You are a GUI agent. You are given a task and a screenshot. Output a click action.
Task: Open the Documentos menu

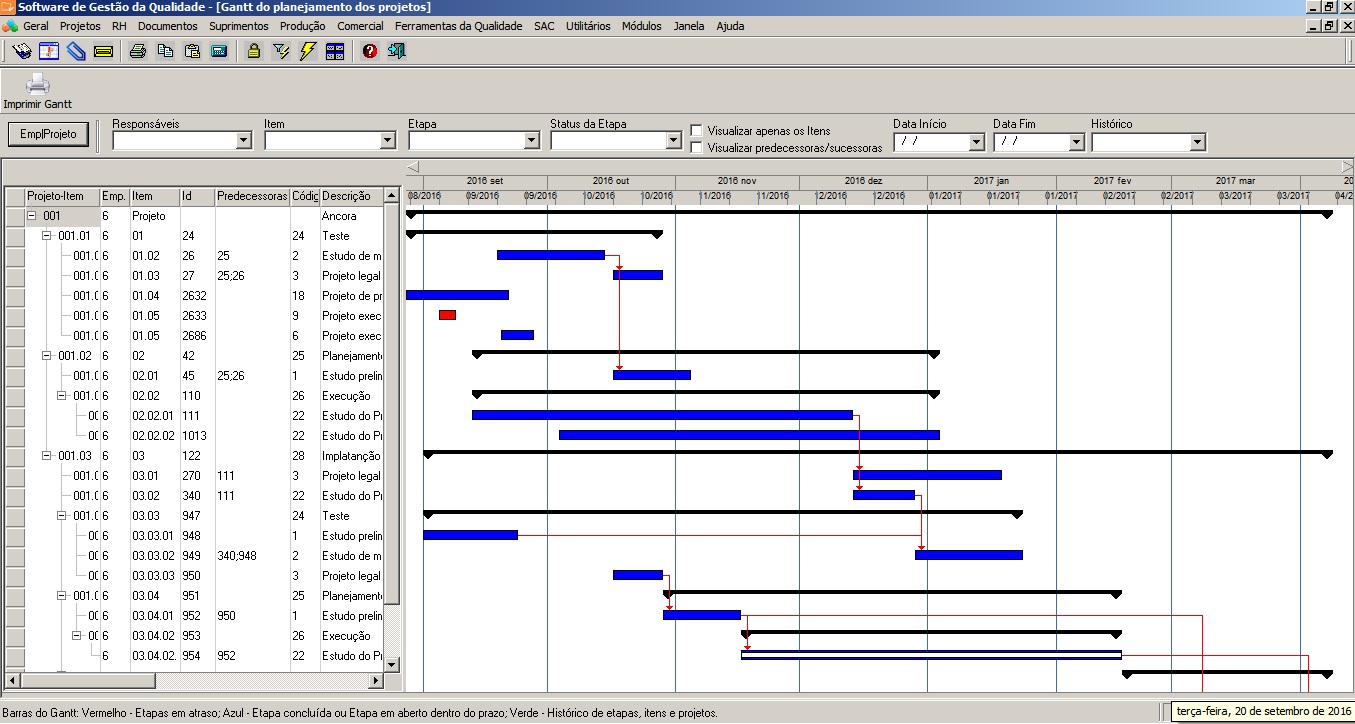tap(168, 26)
